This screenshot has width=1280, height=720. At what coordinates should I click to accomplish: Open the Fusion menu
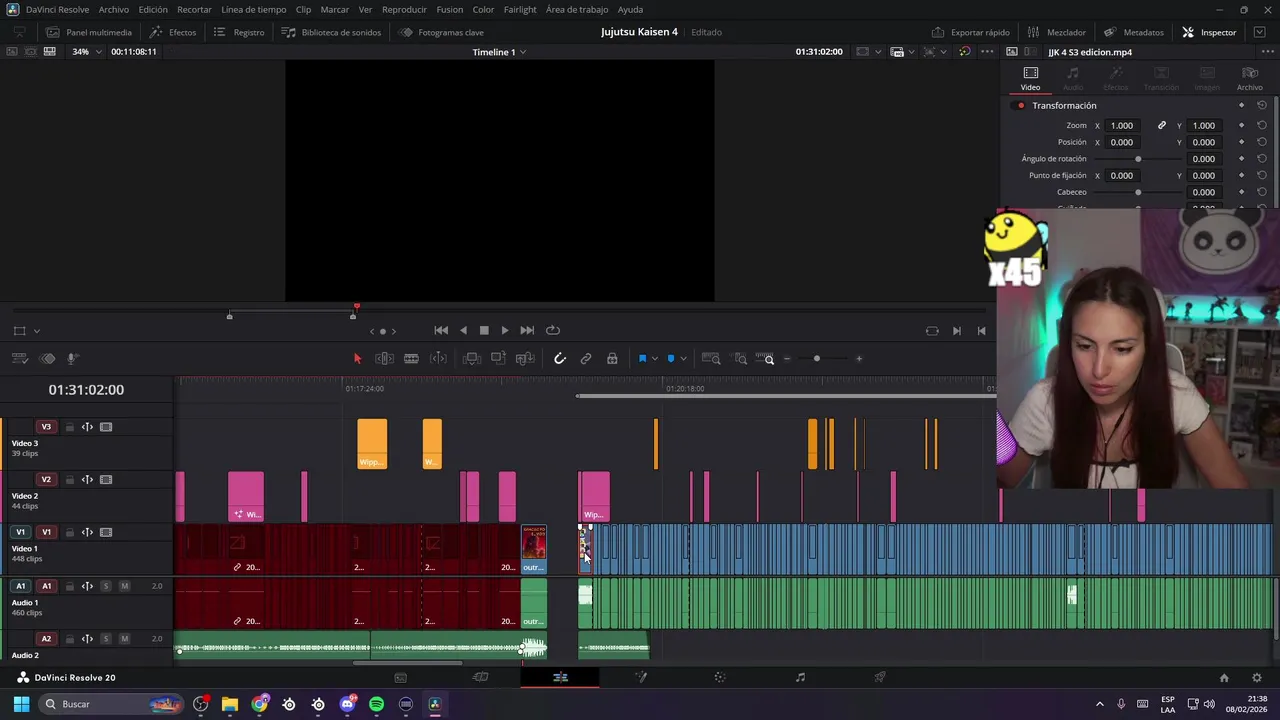450,9
